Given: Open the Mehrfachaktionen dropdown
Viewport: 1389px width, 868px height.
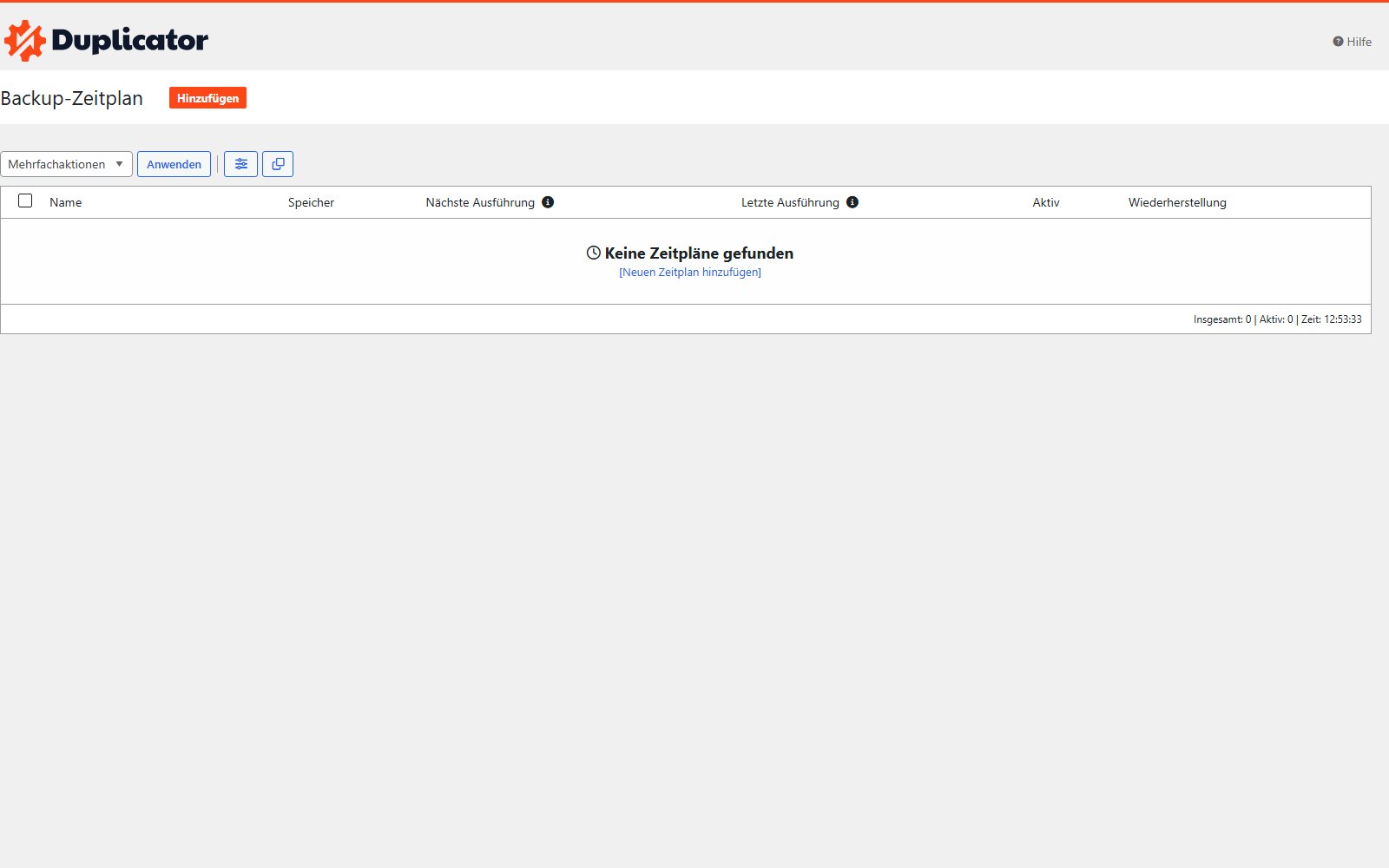Looking at the screenshot, I should click(x=66, y=164).
